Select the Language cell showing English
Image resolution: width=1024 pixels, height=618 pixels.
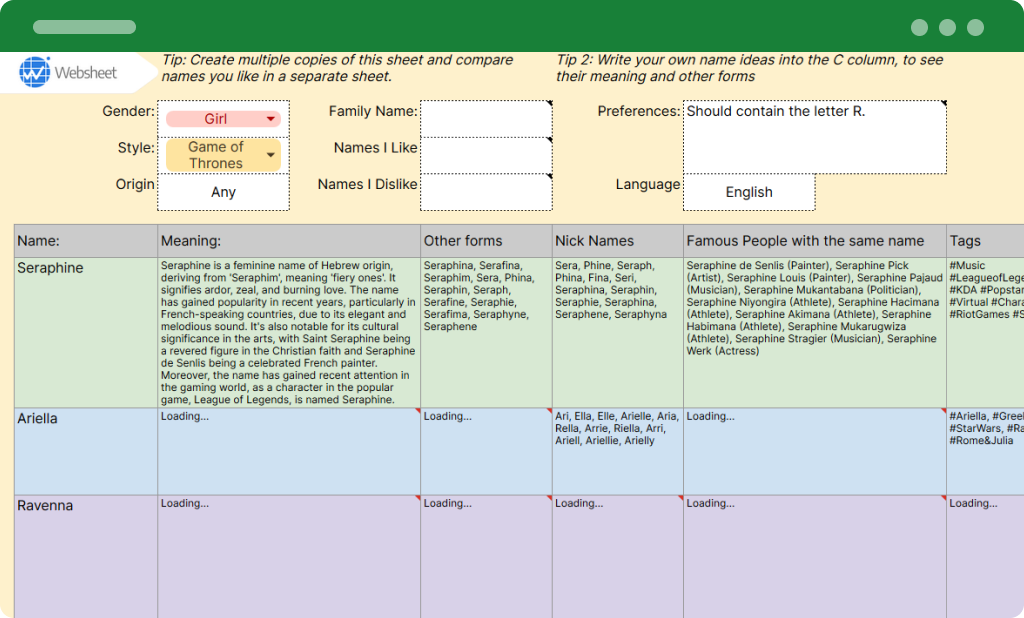click(748, 191)
